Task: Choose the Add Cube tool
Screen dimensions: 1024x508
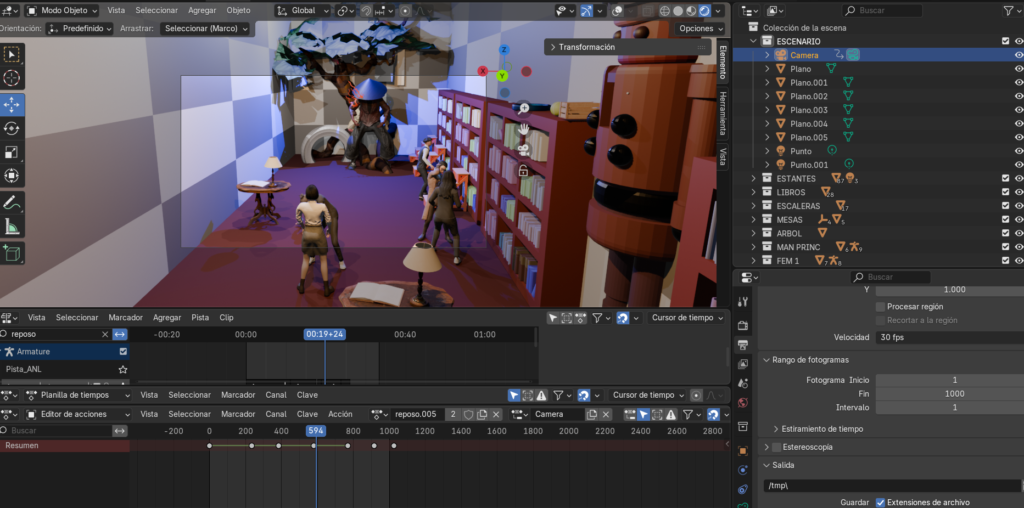Action: point(12,254)
